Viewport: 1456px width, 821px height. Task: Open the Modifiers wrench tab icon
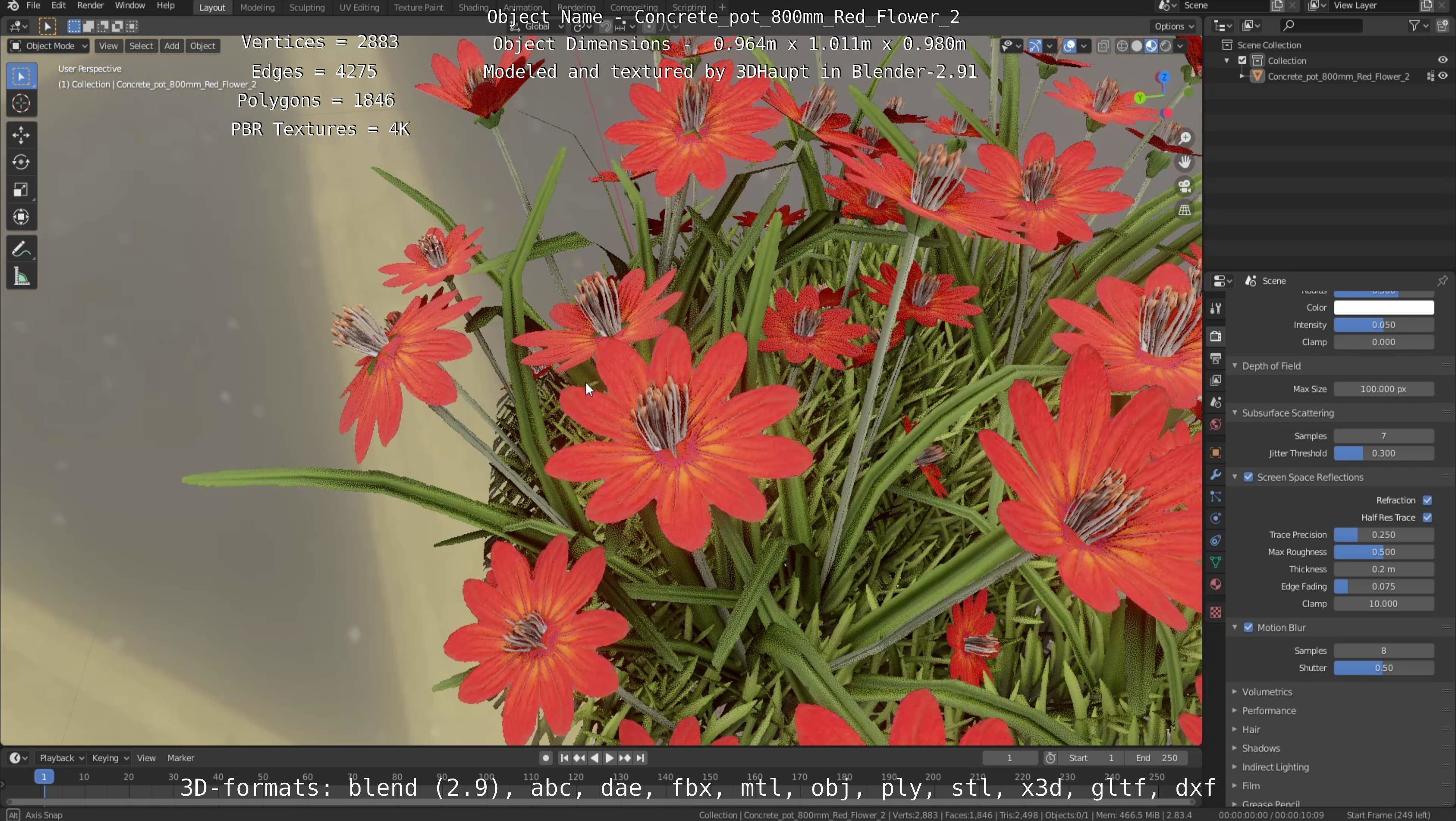click(x=1216, y=474)
